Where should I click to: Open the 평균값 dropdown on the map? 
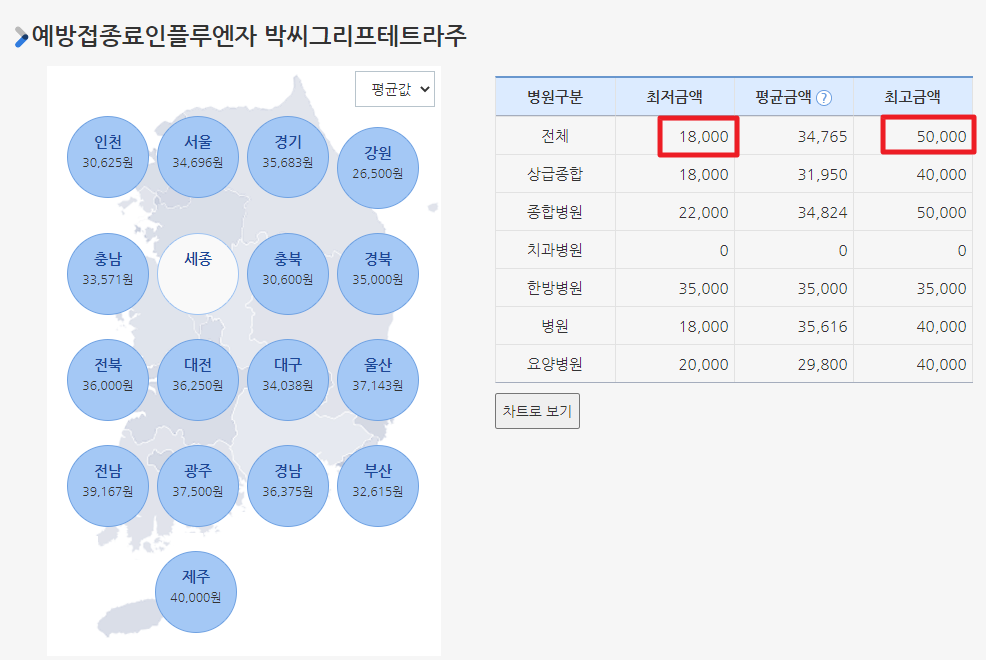click(x=395, y=89)
